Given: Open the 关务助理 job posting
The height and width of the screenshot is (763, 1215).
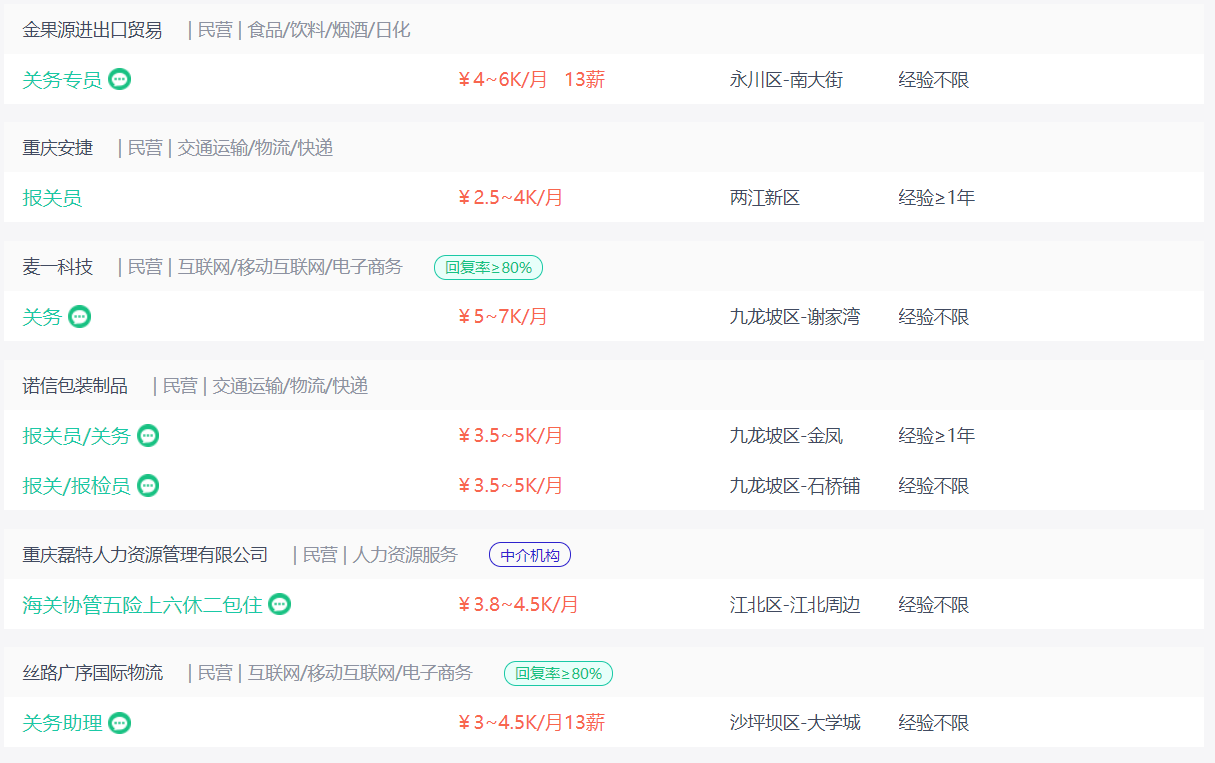Looking at the screenshot, I should pyautogui.click(x=62, y=723).
